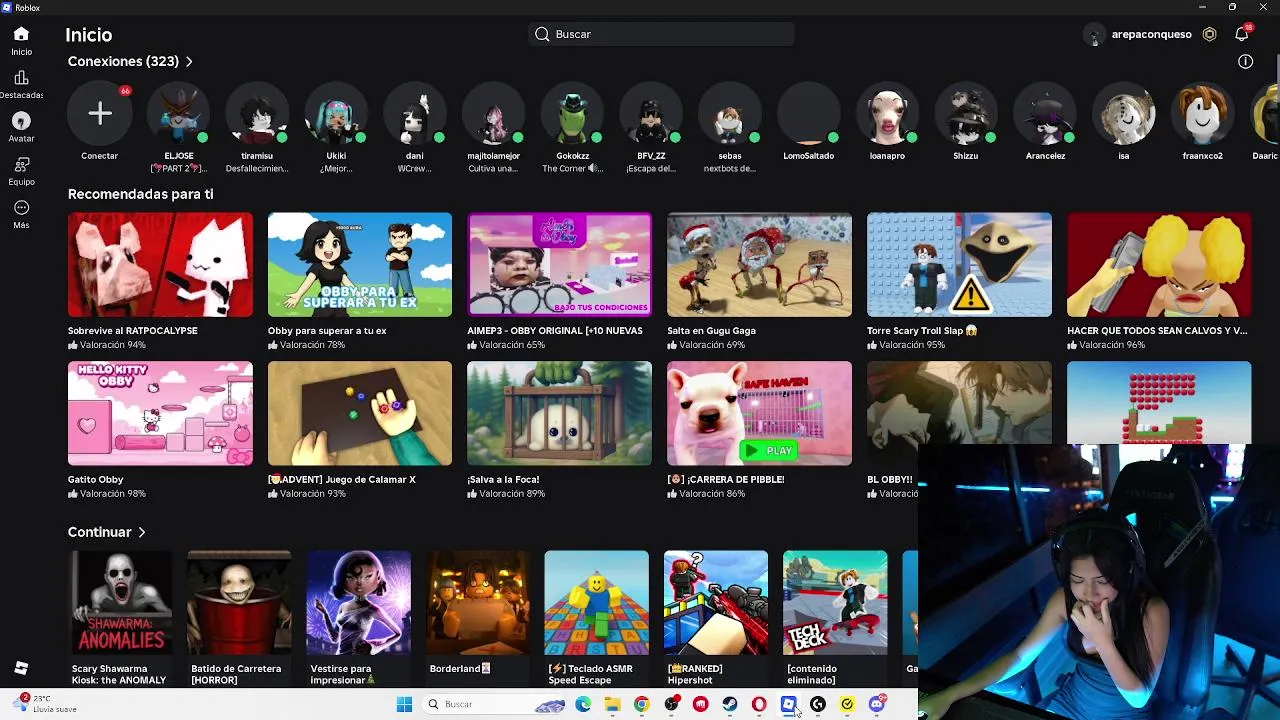
Task: Open Salta en Gugu Gaga game
Action: click(x=759, y=265)
